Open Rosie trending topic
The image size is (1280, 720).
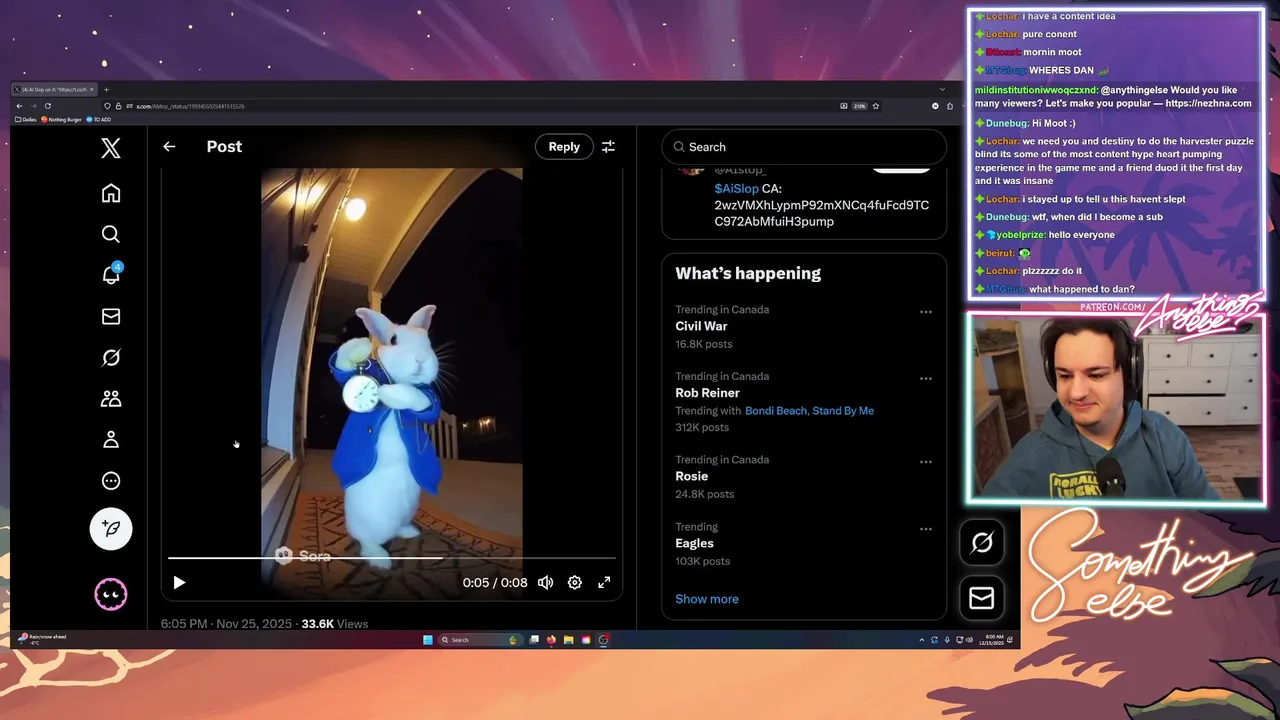(691, 476)
